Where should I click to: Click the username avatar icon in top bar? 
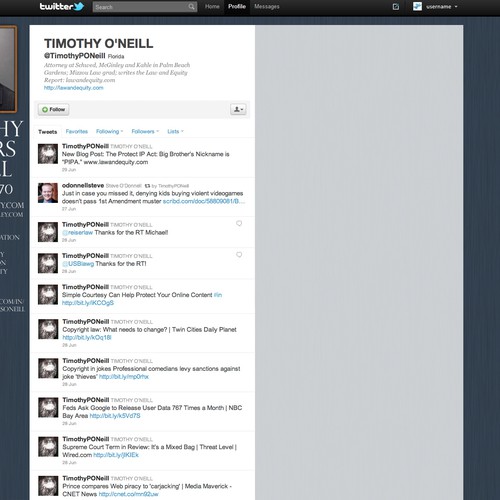[x=417, y=6]
